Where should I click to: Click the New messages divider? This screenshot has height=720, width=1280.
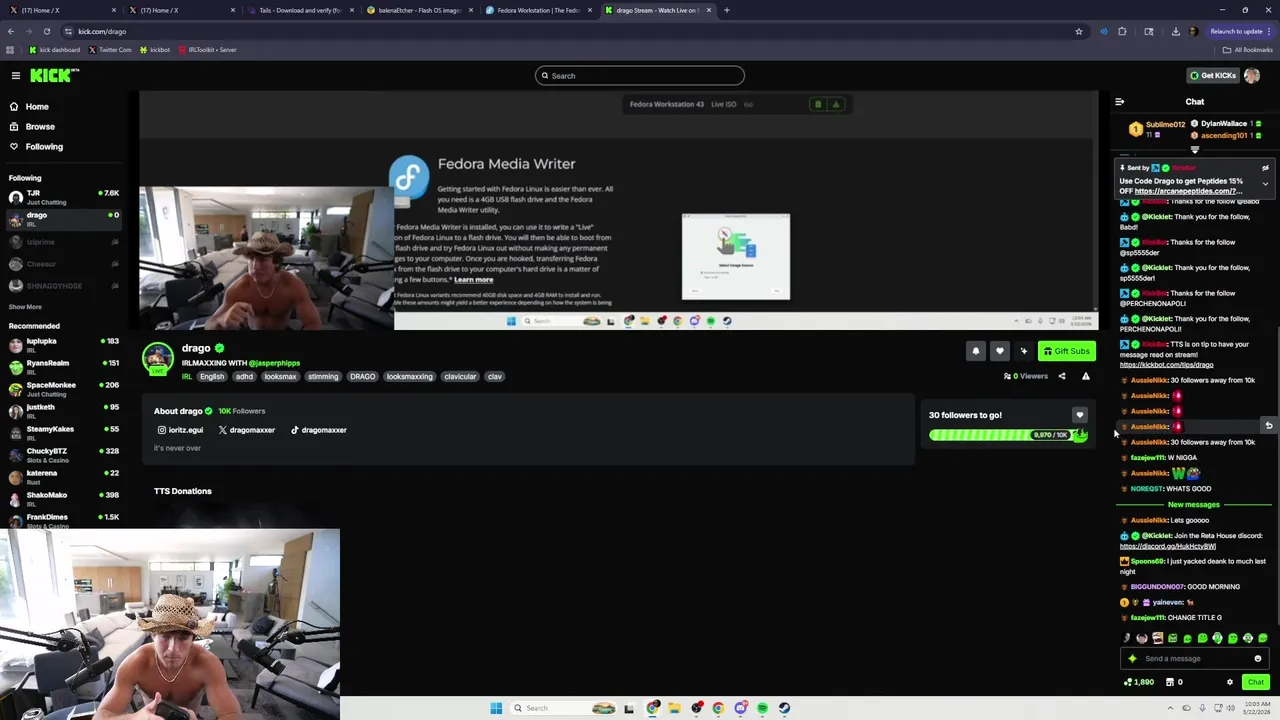click(x=1194, y=505)
